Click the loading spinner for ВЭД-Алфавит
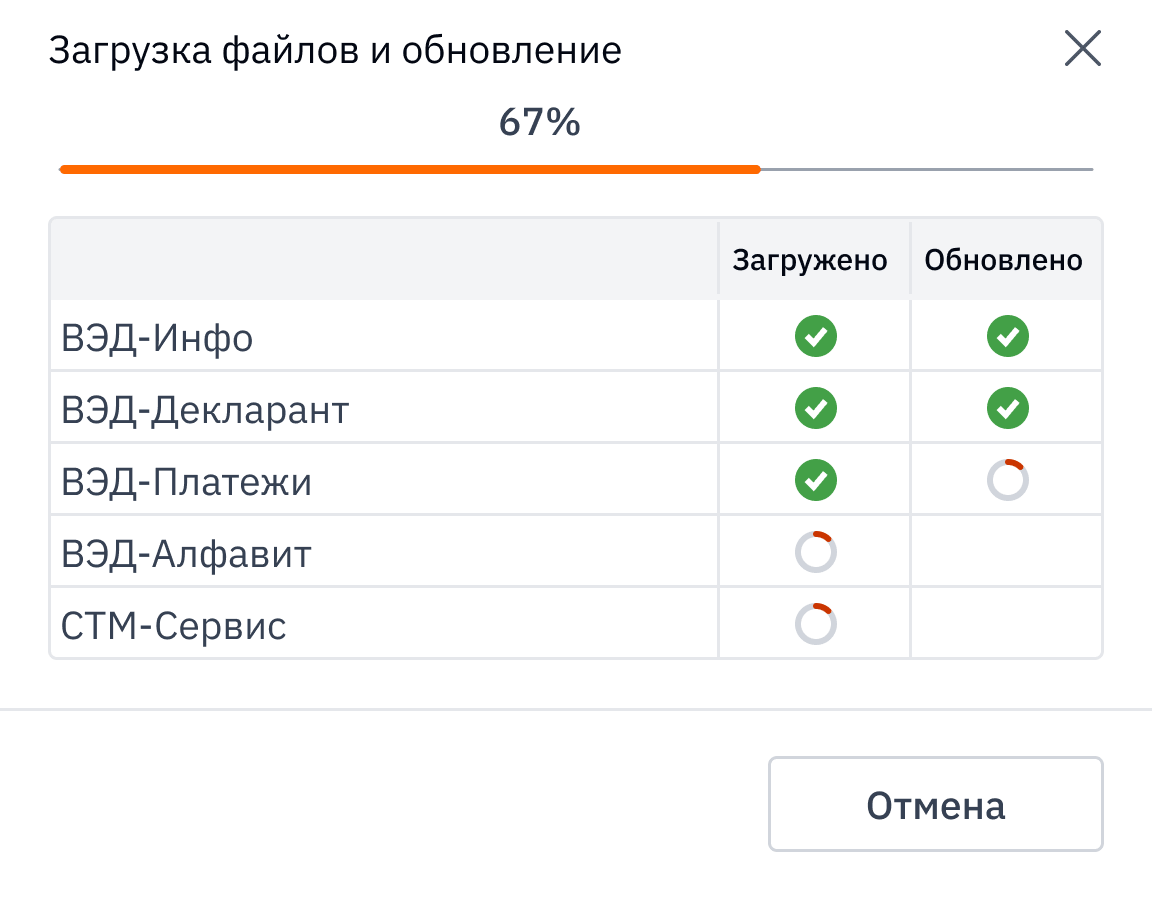 815,551
